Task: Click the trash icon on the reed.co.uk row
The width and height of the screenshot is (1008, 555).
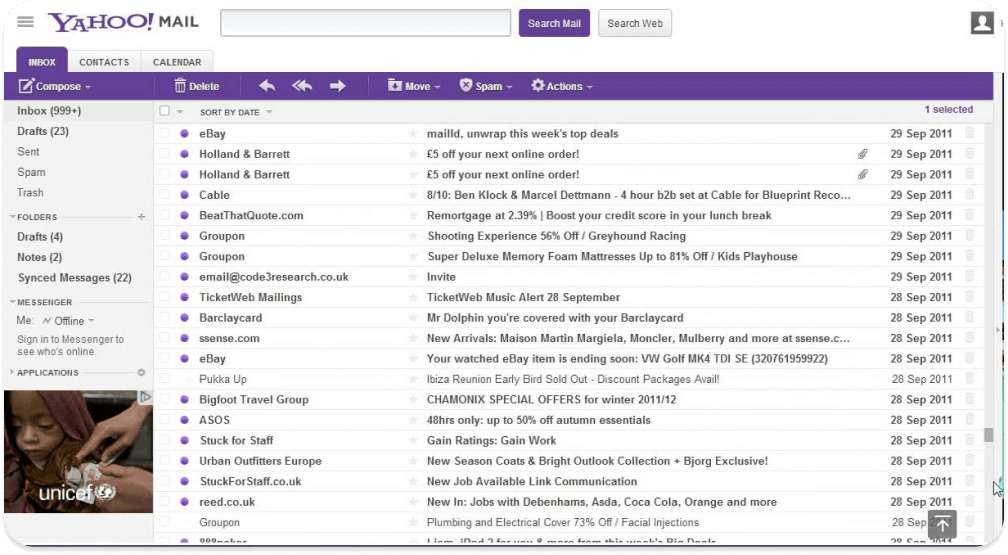Action: (969, 502)
